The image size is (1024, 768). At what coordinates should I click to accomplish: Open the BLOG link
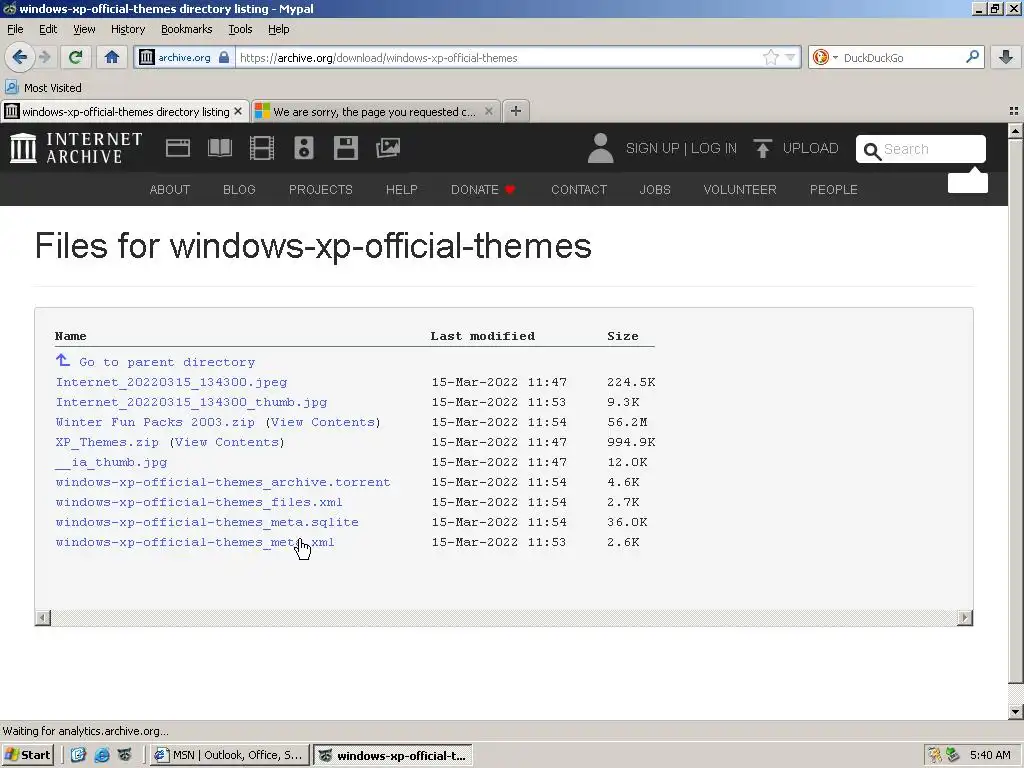[239, 189]
